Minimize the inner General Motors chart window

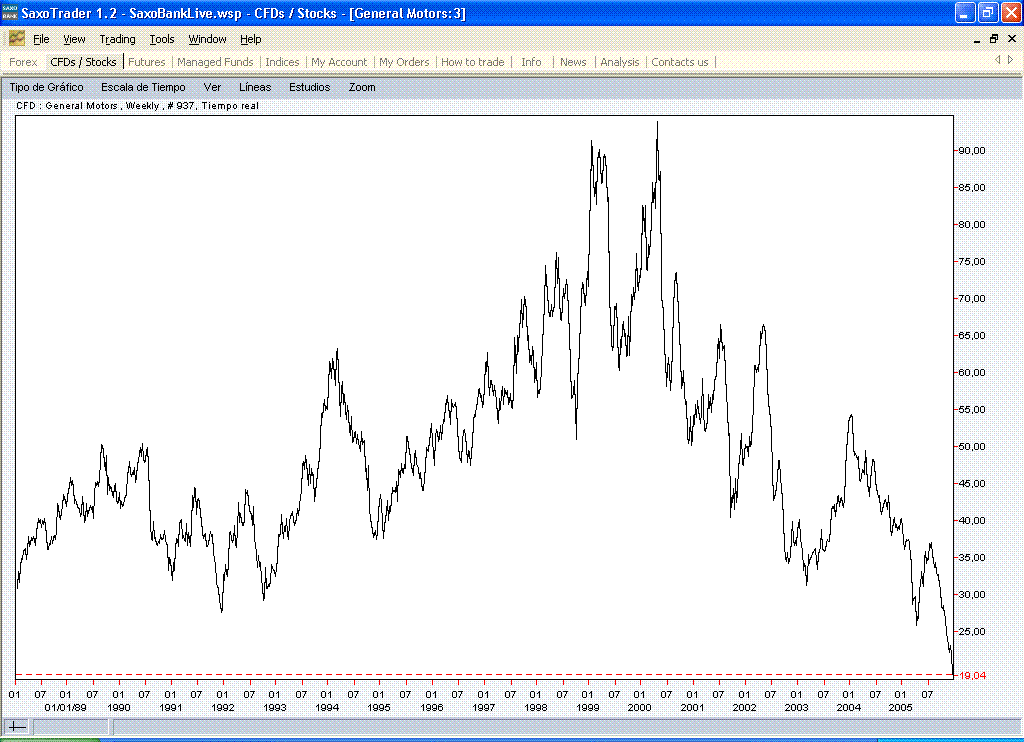pos(977,39)
